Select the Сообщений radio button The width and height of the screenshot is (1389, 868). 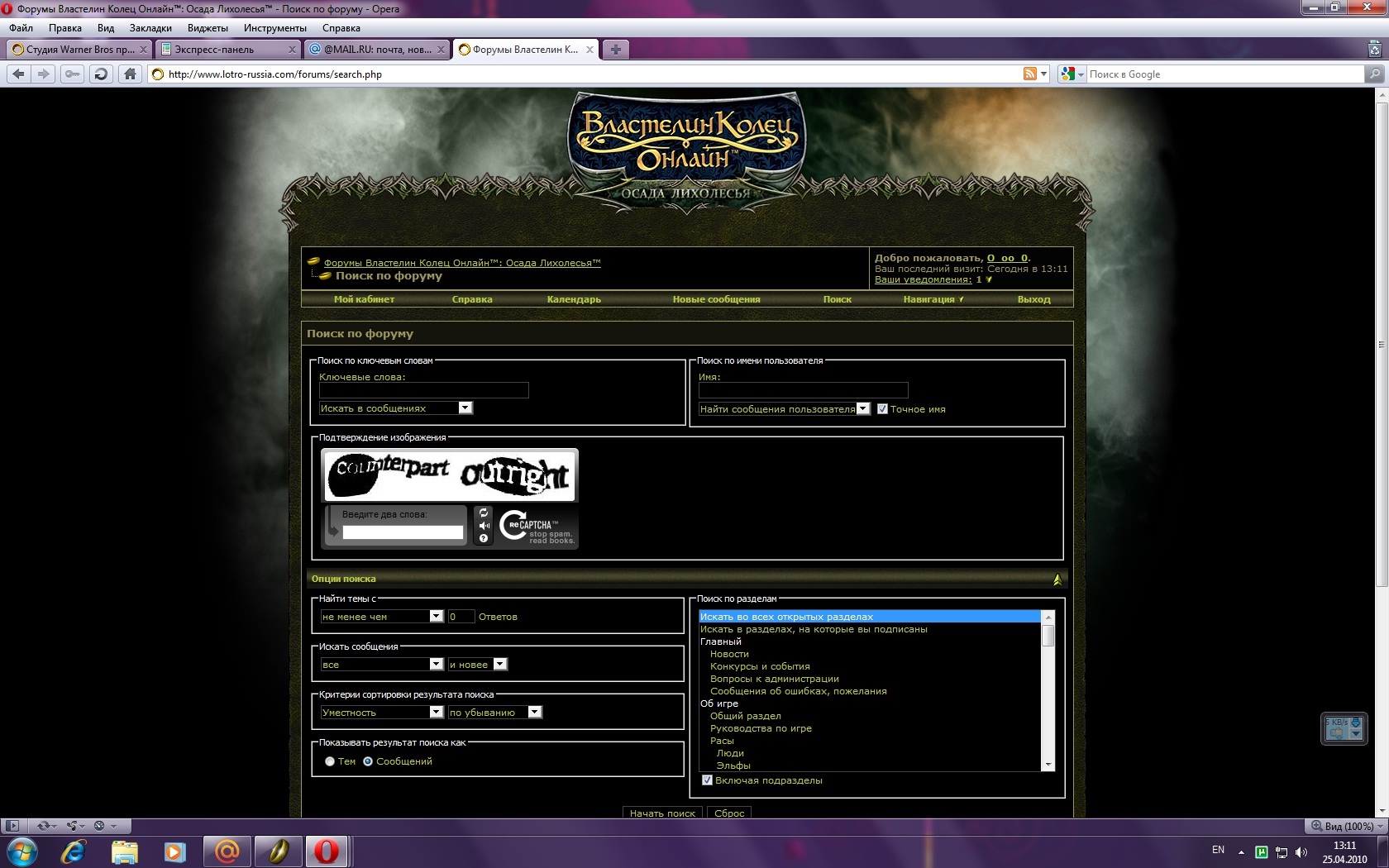(368, 761)
